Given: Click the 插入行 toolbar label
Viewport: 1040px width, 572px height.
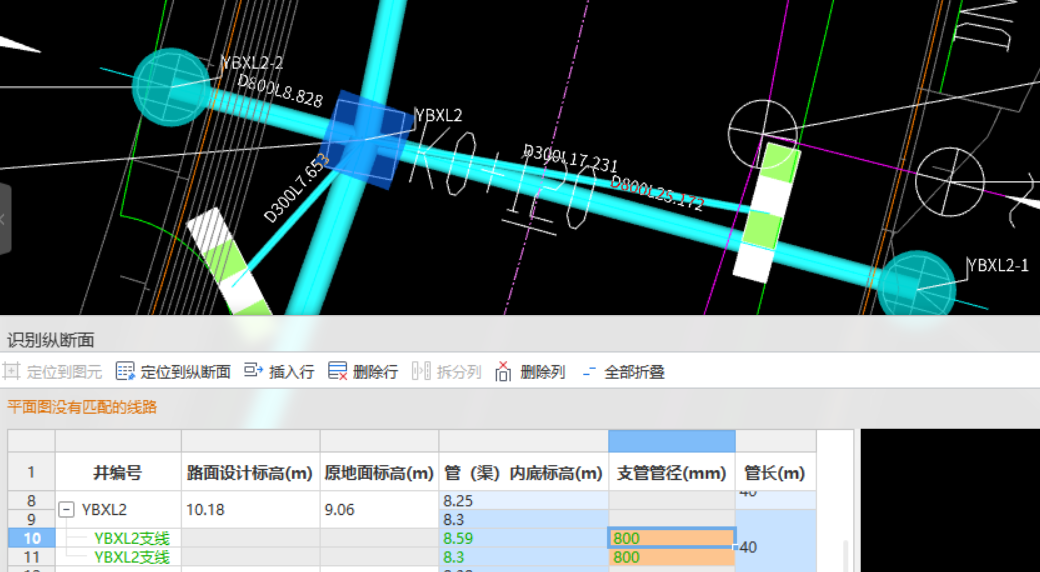Looking at the screenshot, I should 291,372.
